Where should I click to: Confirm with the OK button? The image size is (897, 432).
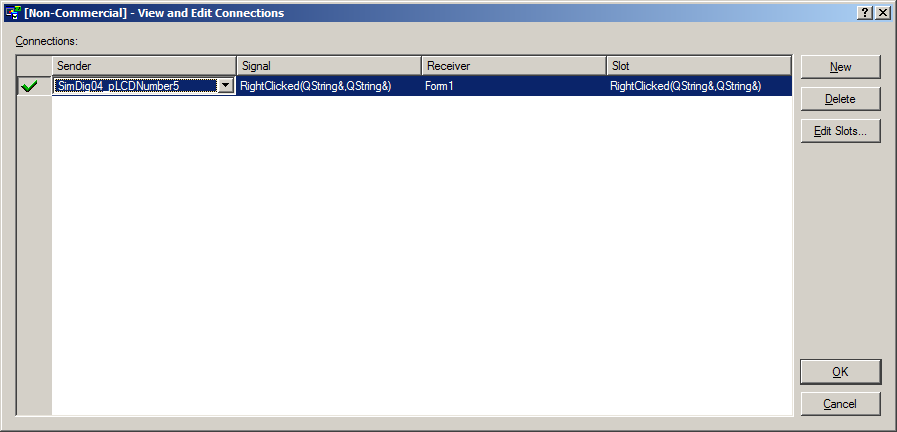coord(840,372)
